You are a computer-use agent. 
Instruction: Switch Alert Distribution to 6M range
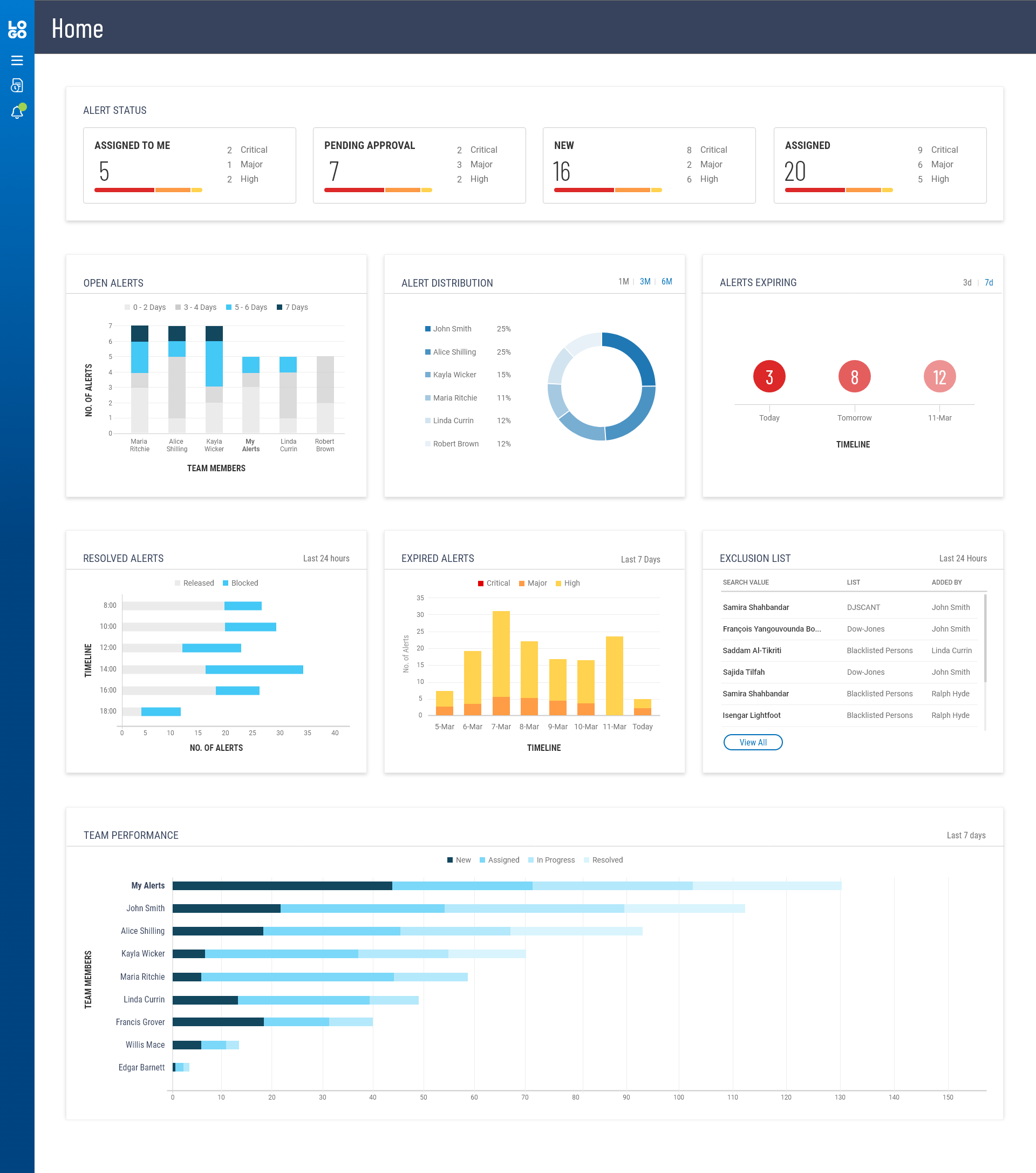pos(666,282)
